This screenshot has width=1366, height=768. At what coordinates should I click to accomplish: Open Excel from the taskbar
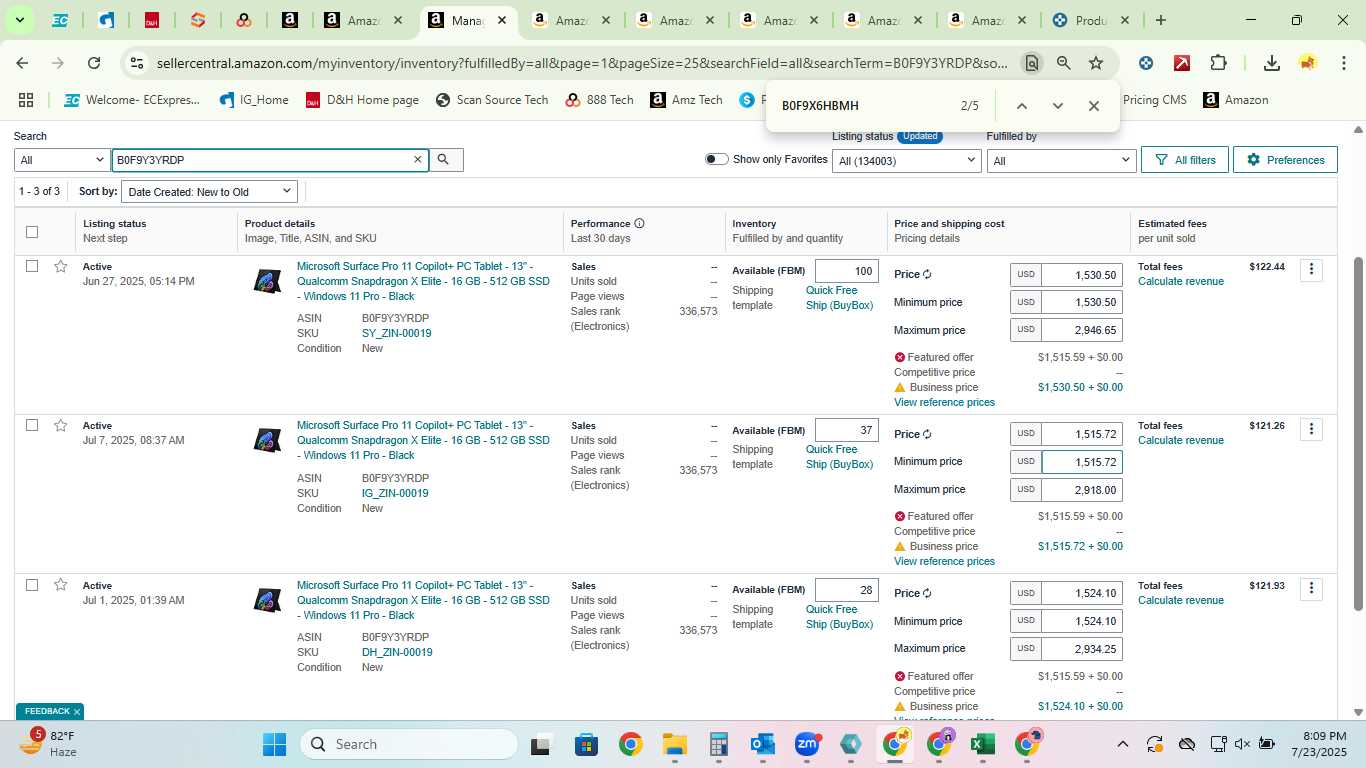pyautogui.click(x=982, y=744)
